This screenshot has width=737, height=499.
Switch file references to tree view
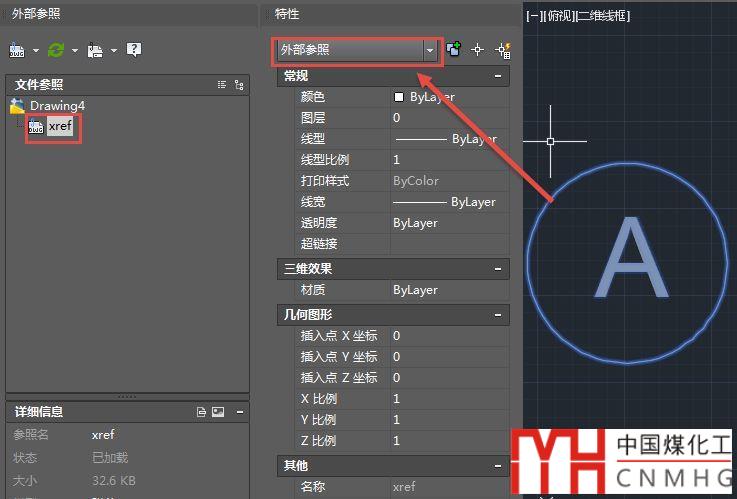pos(239,85)
